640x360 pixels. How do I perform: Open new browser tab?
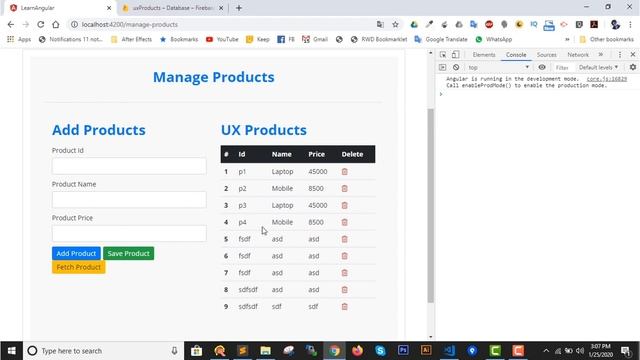coord(239,8)
